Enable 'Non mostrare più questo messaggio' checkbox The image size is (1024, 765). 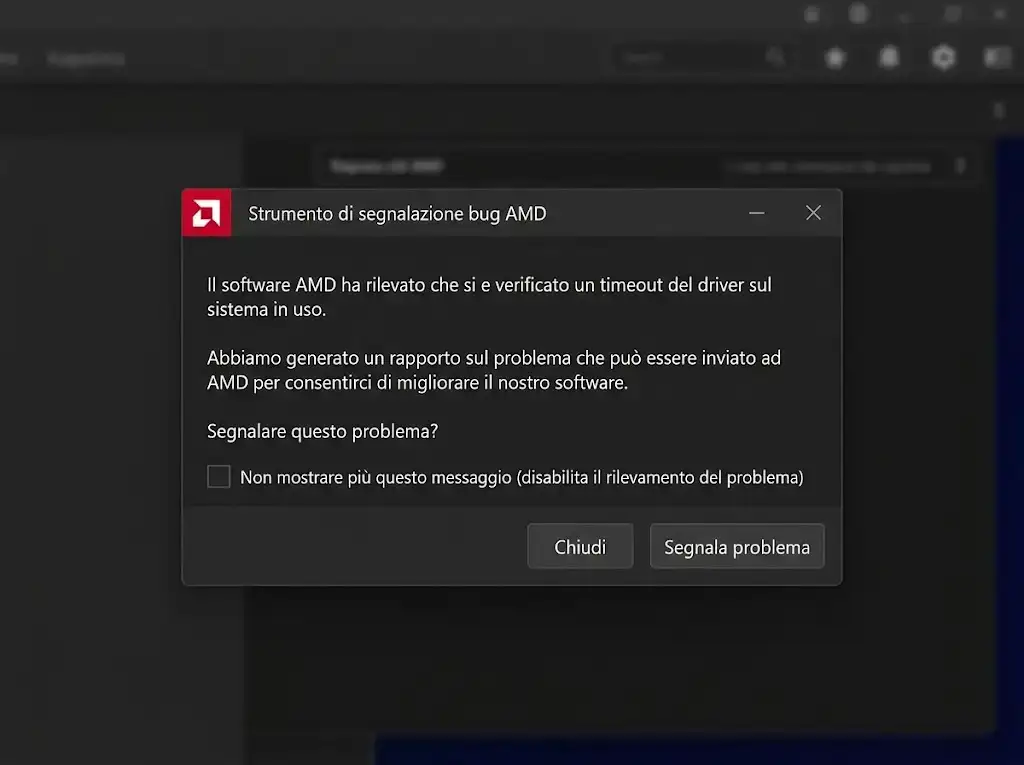tap(219, 476)
